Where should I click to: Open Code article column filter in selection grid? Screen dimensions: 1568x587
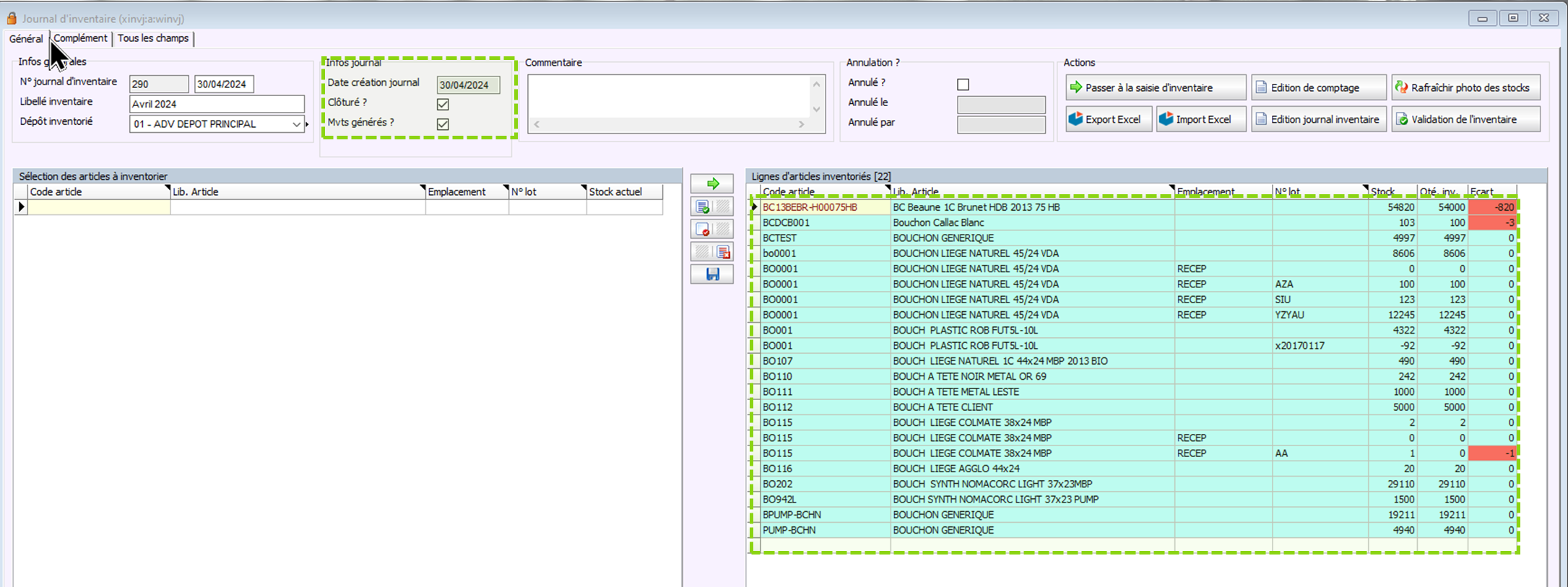[168, 188]
